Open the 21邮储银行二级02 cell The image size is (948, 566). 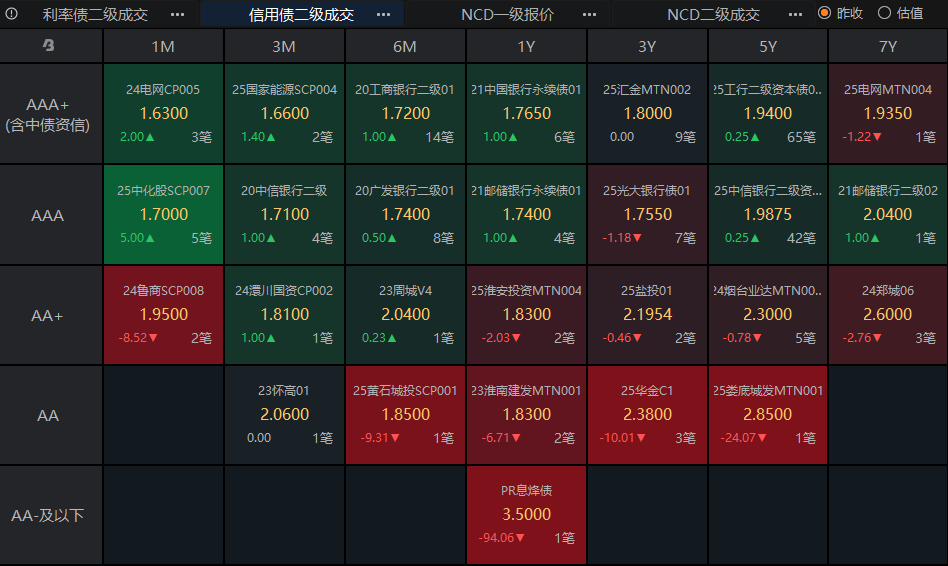pyautogui.click(x=888, y=215)
